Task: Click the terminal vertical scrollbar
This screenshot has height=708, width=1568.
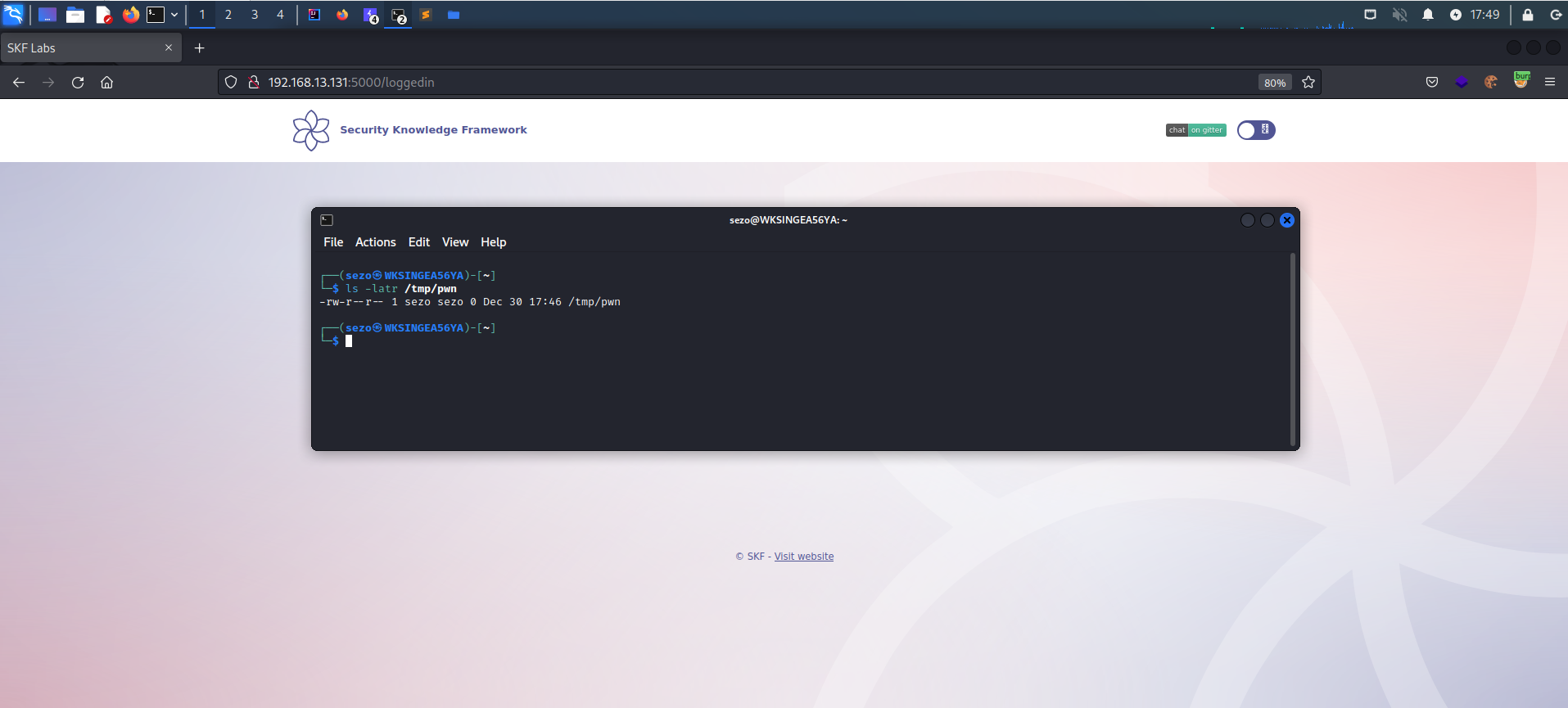Action: pyautogui.click(x=1293, y=350)
